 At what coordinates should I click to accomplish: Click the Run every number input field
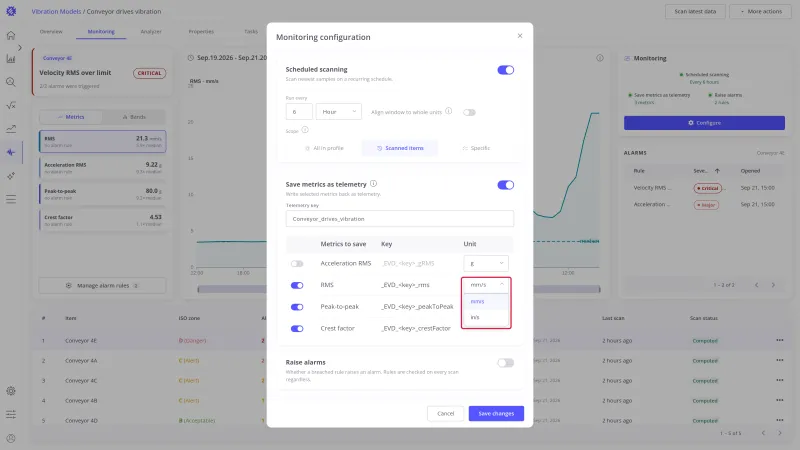[299, 112]
